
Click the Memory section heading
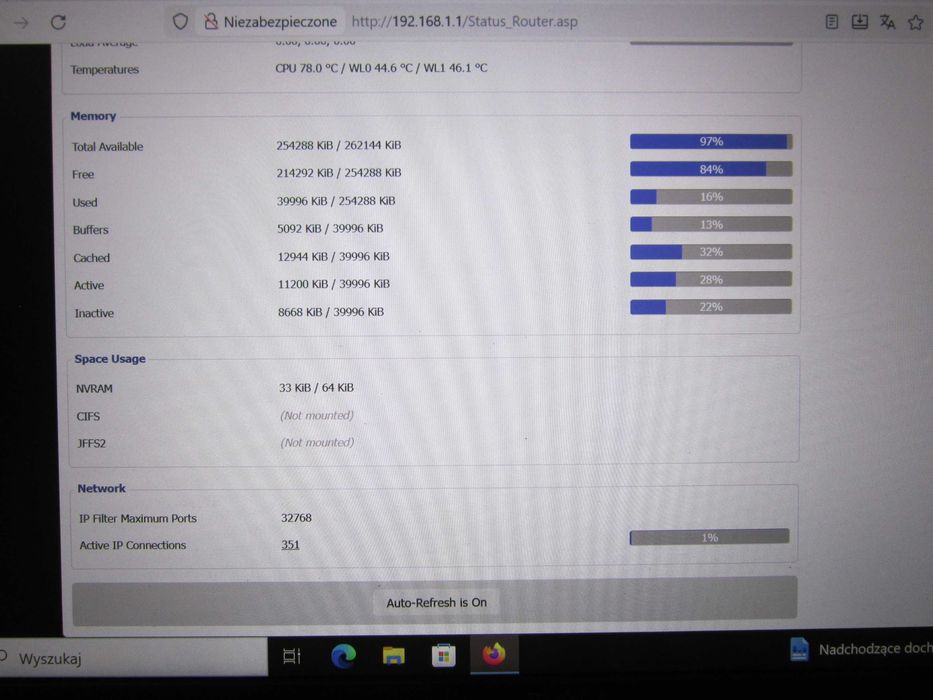(x=93, y=116)
